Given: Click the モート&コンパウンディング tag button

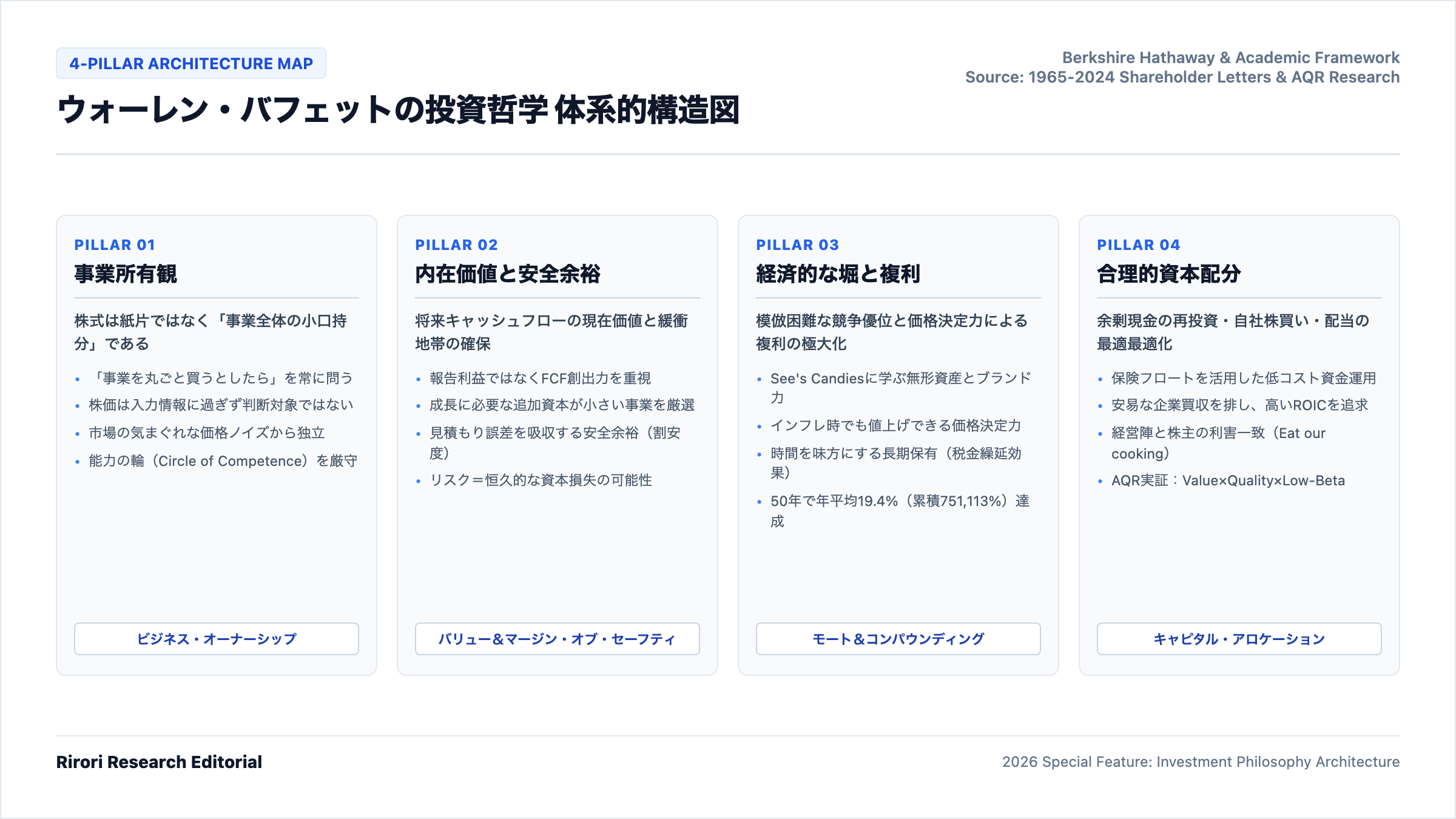Looking at the screenshot, I should (898, 639).
